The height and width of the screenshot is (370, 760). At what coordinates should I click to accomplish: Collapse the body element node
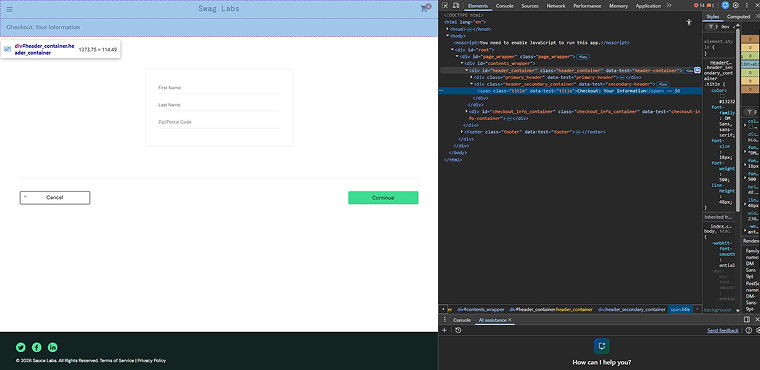coord(447,36)
